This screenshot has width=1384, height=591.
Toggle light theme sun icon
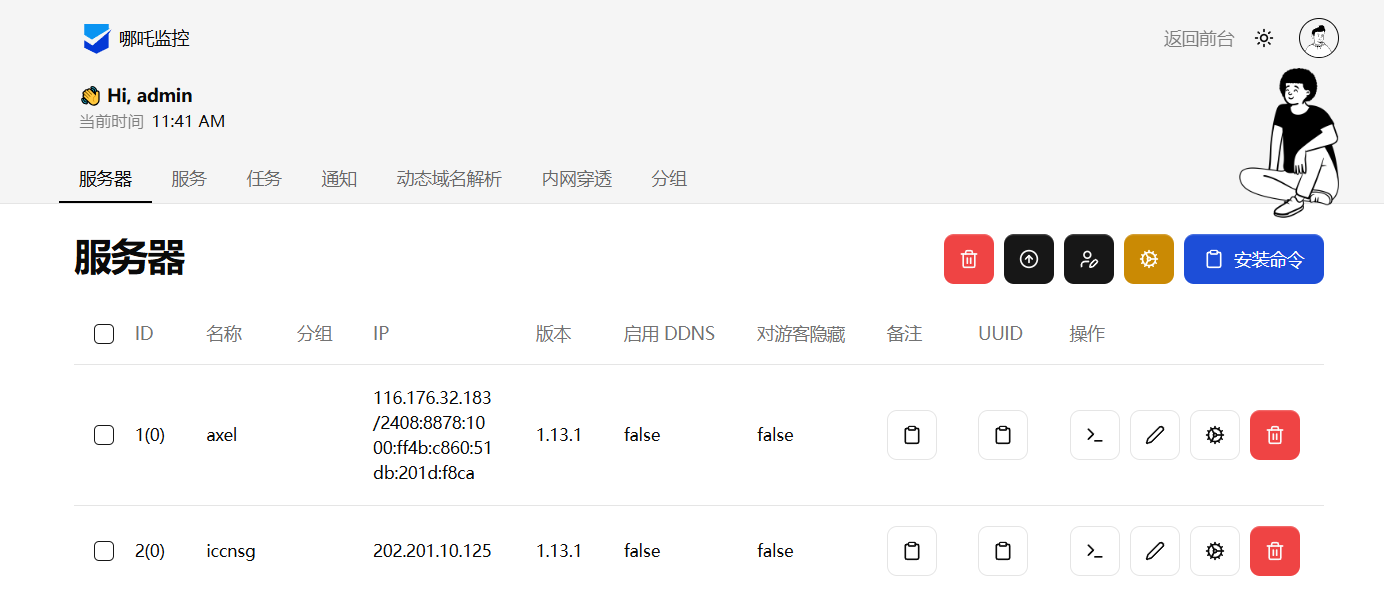(1264, 39)
